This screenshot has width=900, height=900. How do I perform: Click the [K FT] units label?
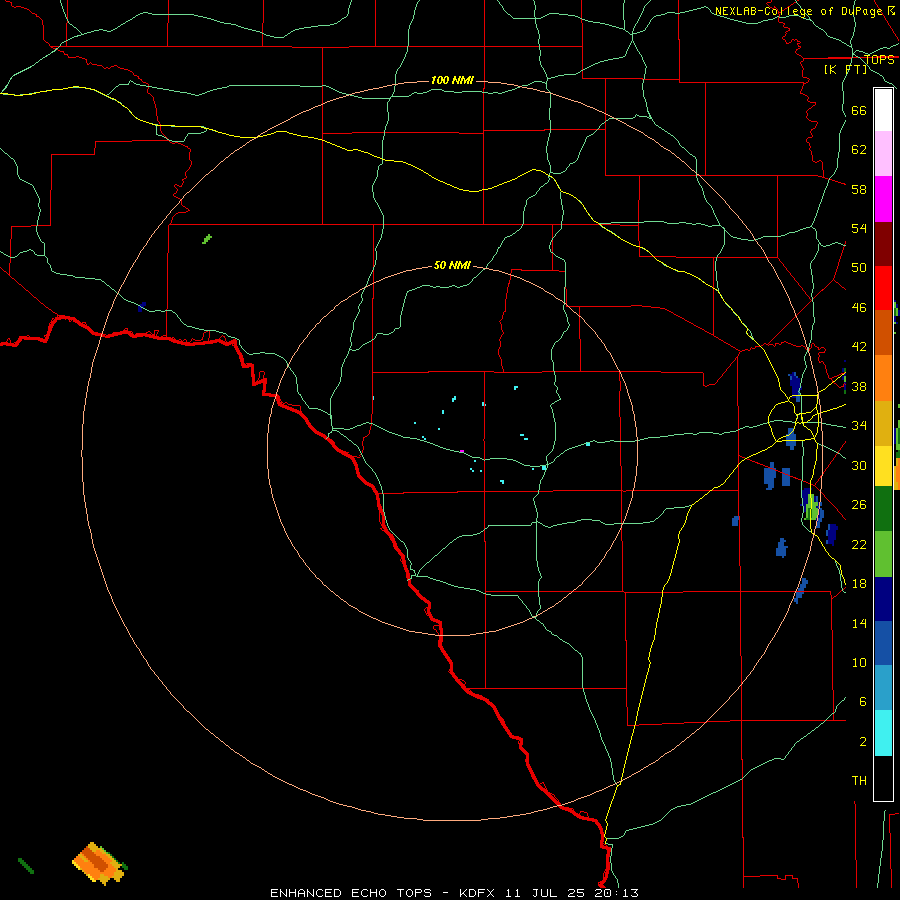[845, 69]
